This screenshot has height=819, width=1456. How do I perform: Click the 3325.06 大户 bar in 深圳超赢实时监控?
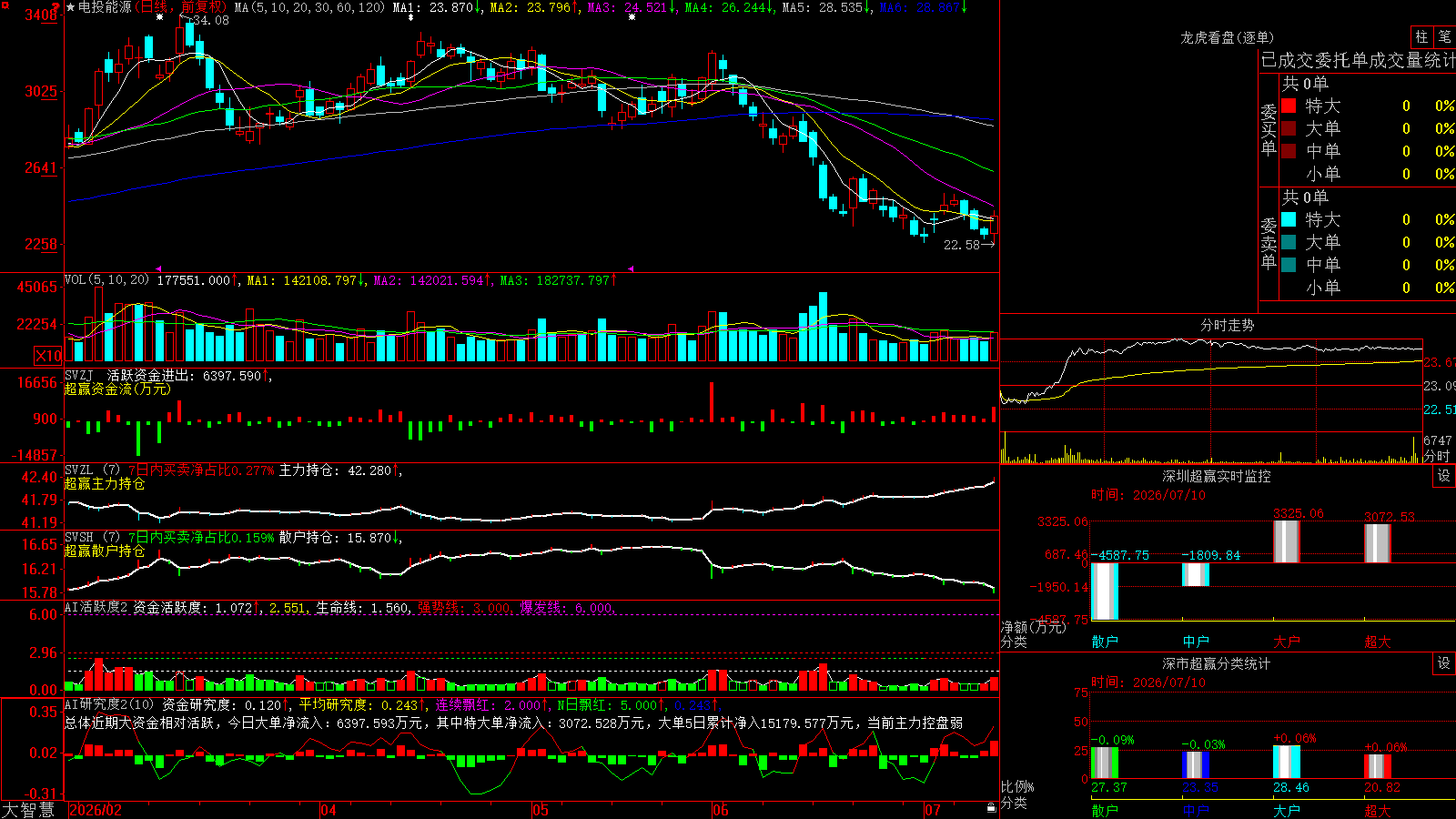point(1287,541)
